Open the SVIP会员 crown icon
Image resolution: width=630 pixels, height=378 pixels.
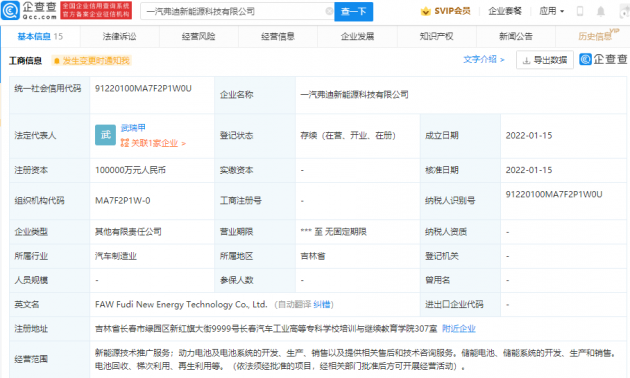point(425,11)
